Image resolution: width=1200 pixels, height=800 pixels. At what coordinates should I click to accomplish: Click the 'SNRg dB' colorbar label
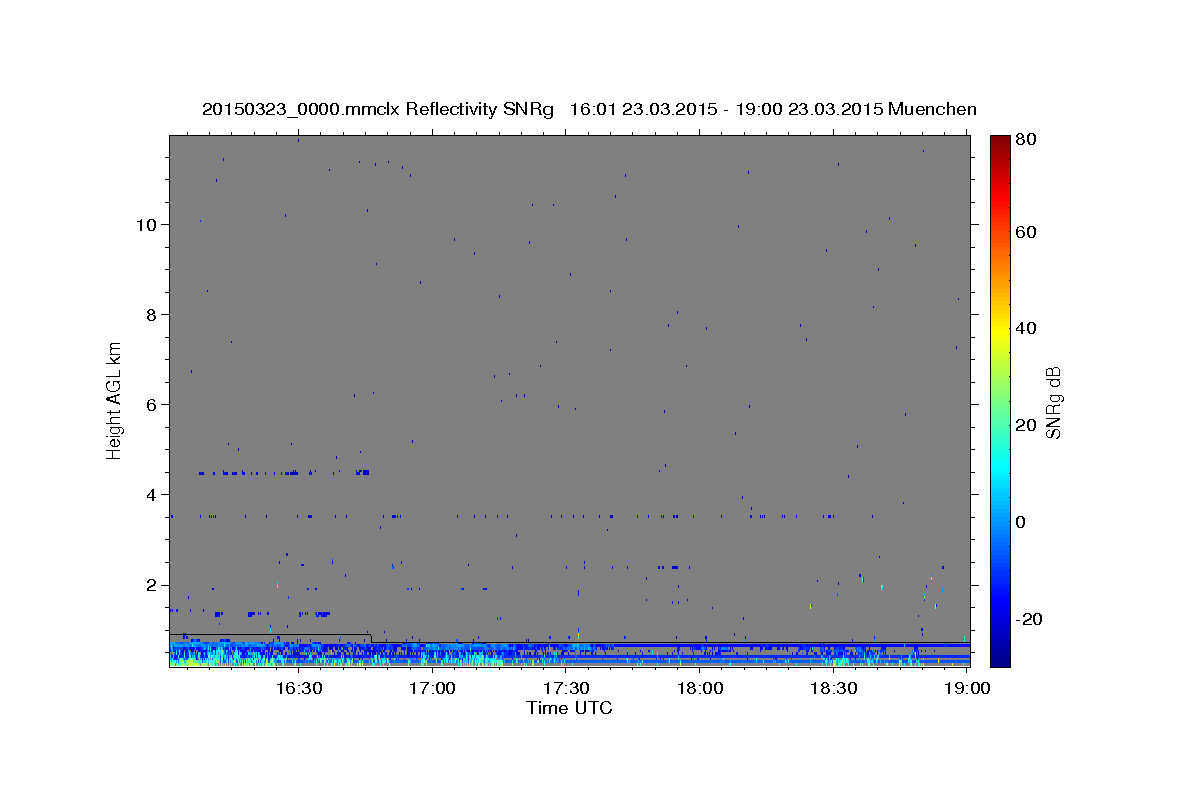1053,402
